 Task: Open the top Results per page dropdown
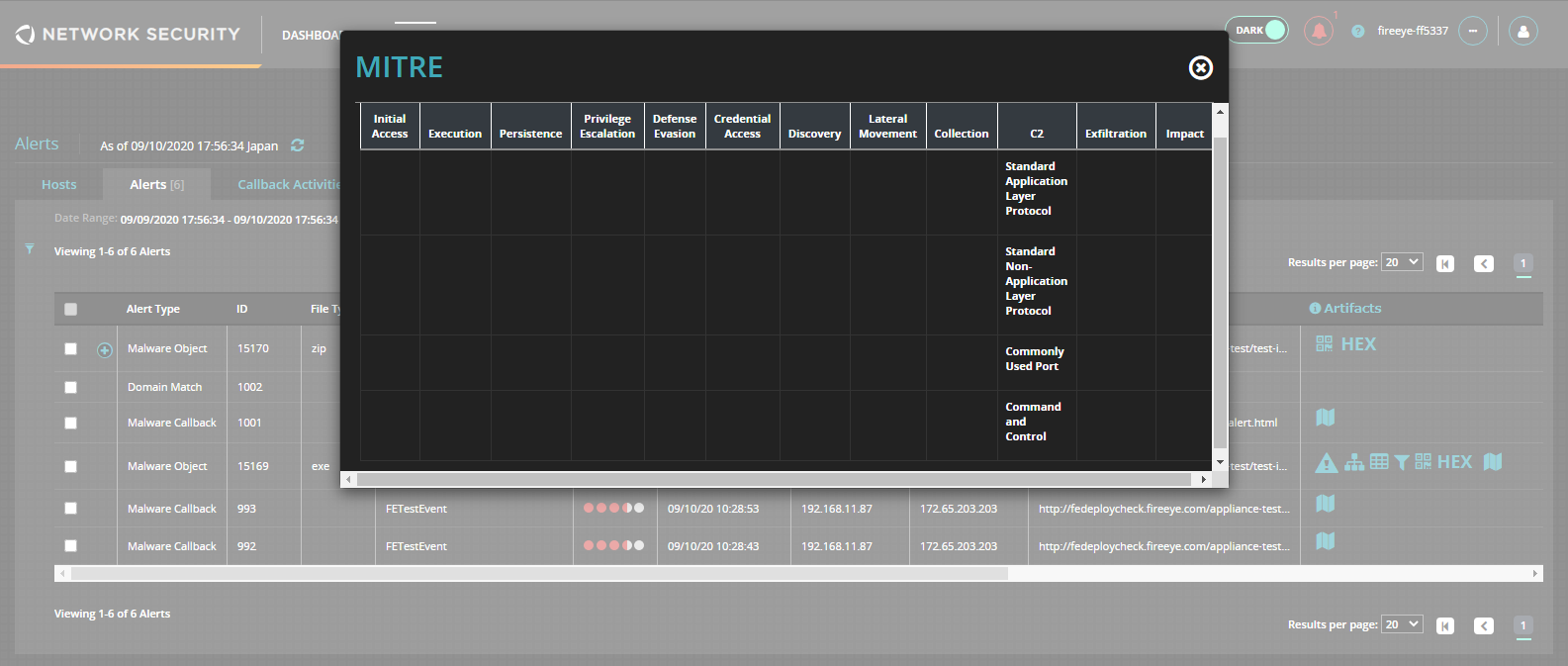tap(1402, 262)
